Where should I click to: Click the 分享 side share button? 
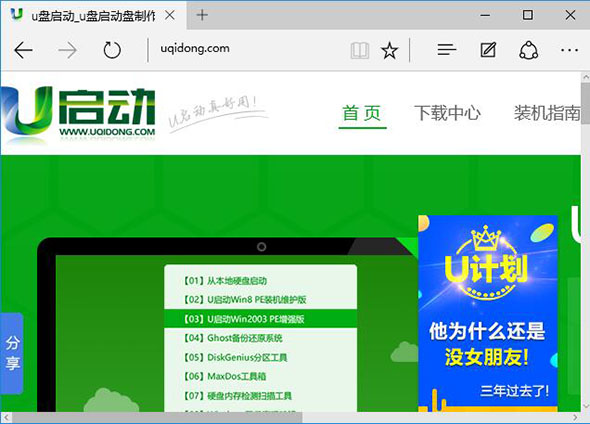point(12,353)
